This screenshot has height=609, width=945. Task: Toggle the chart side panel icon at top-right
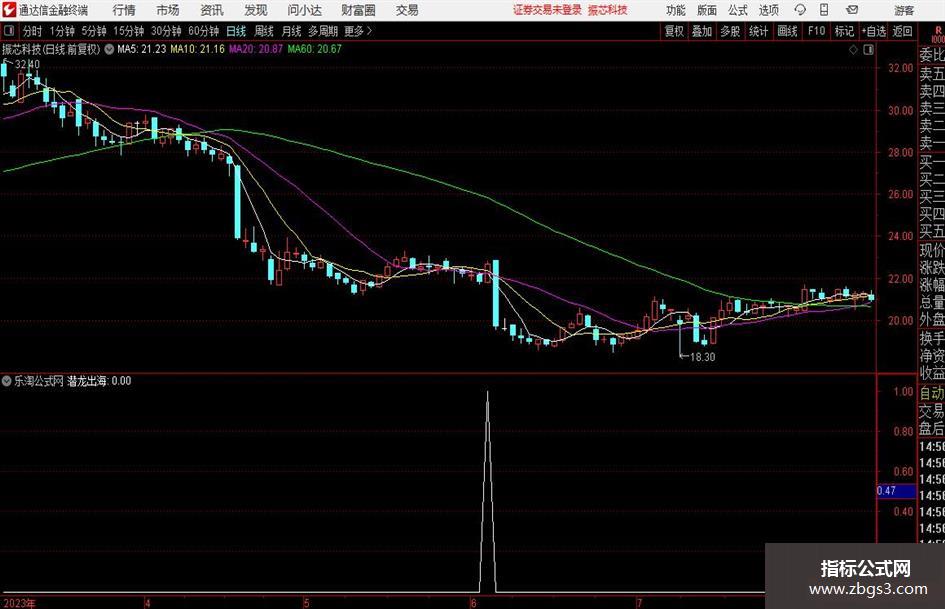click(868, 50)
